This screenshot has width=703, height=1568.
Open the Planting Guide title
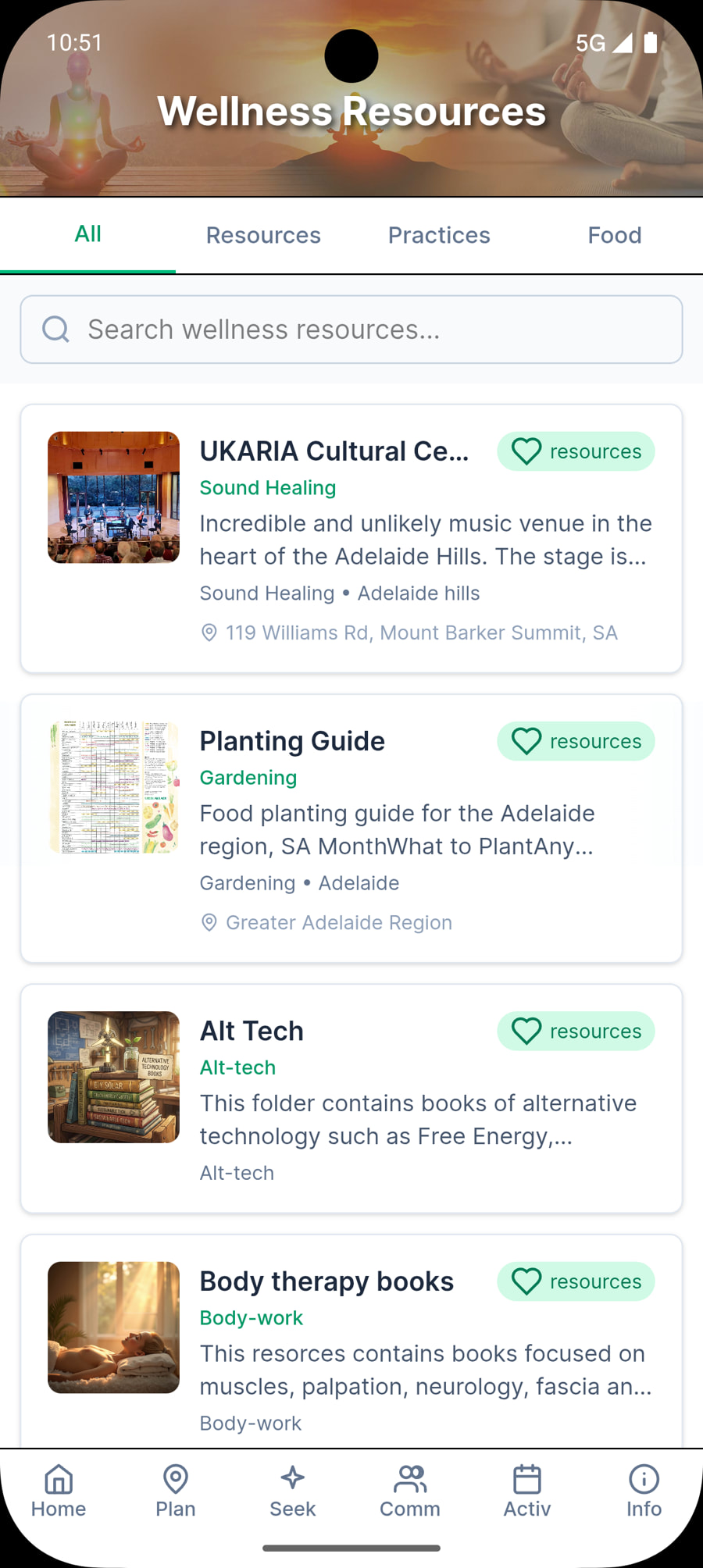point(292,741)
